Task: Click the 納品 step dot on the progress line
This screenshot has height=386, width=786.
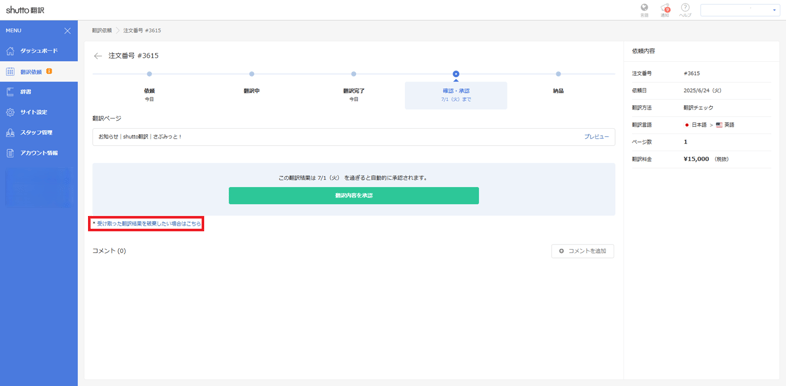Action: [558, 74]
